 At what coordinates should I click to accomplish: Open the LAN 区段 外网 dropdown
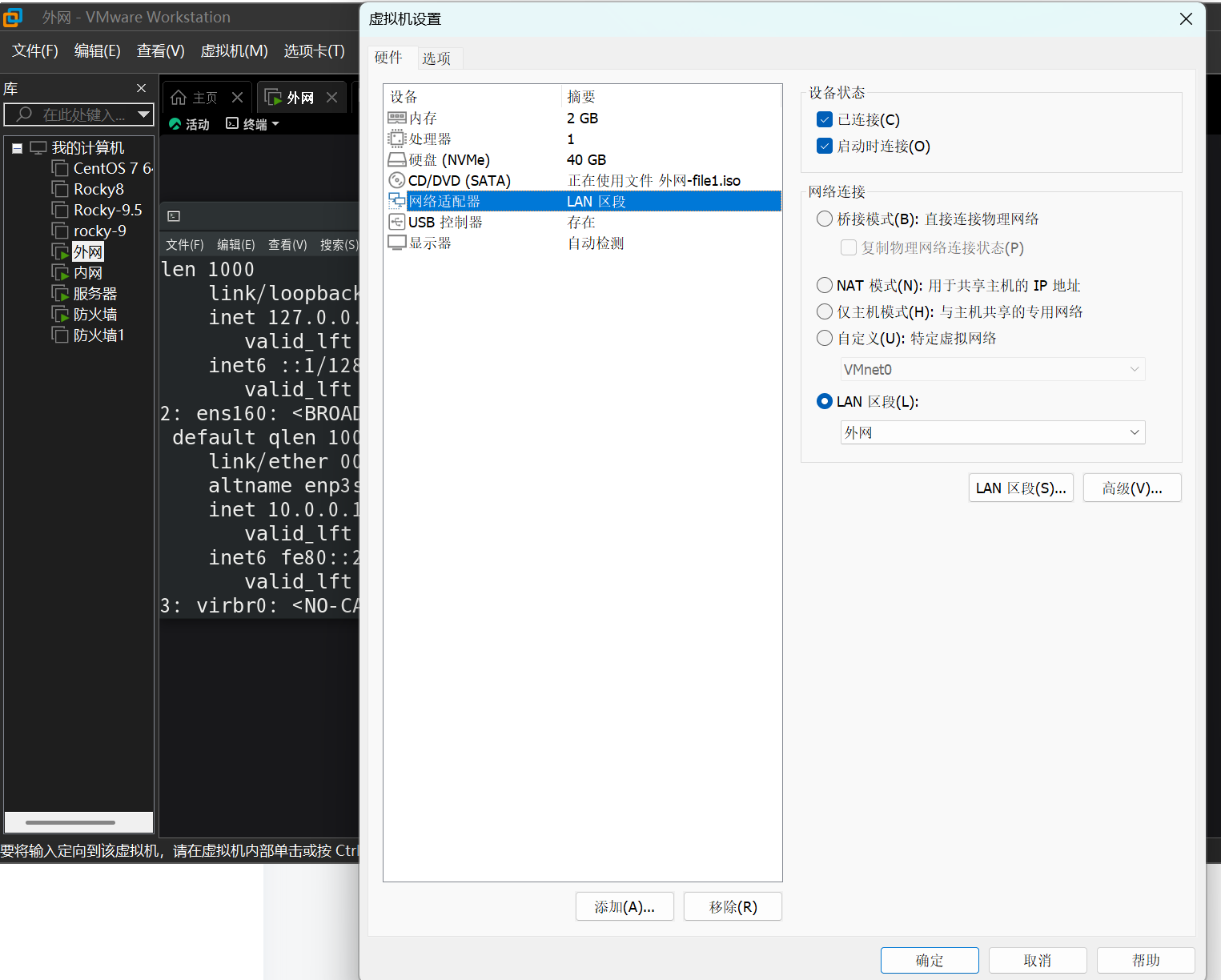(x=993, y=432)
